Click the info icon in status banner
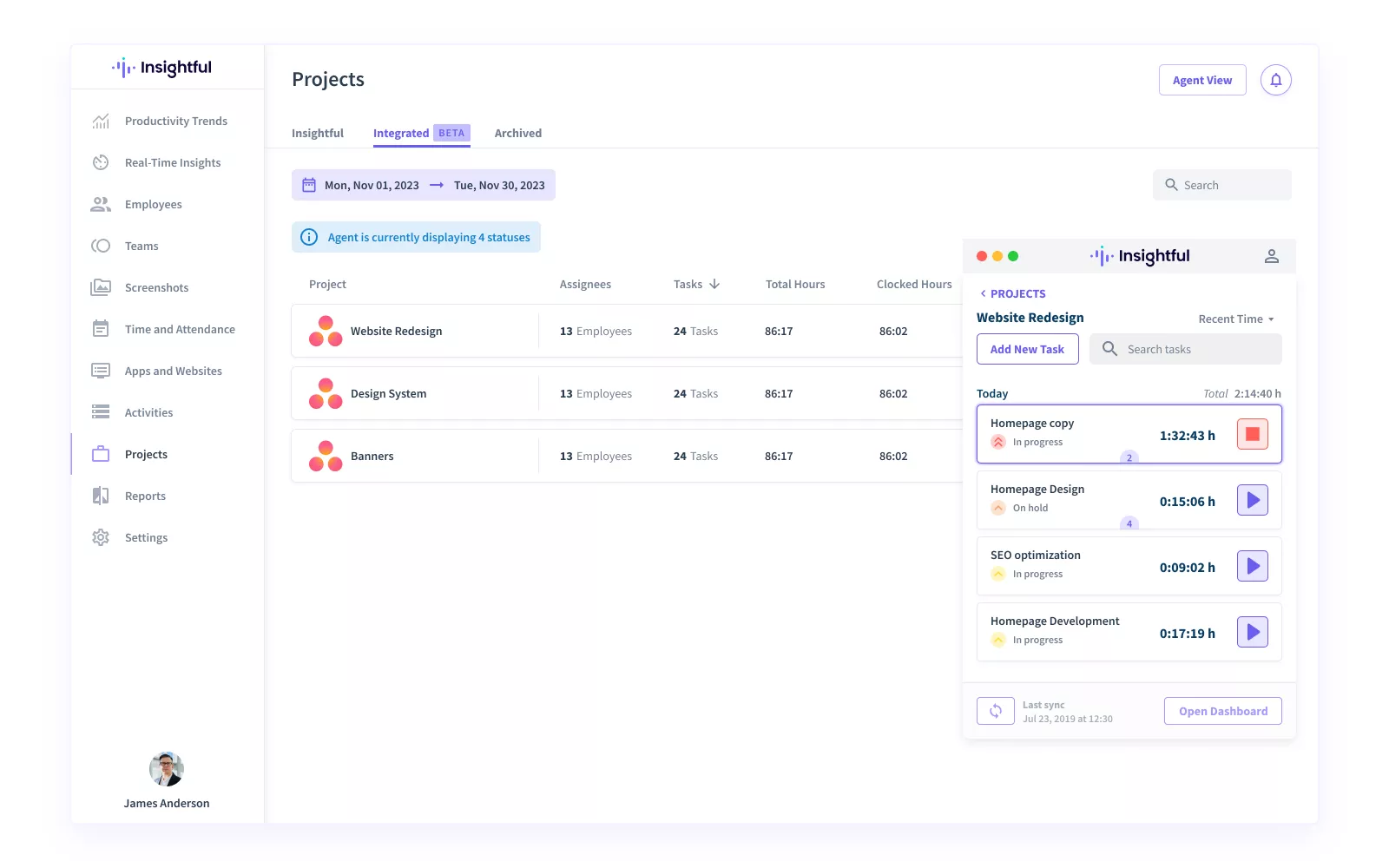The height and width of the screenshot is (868, 1389). pos(309,237)
